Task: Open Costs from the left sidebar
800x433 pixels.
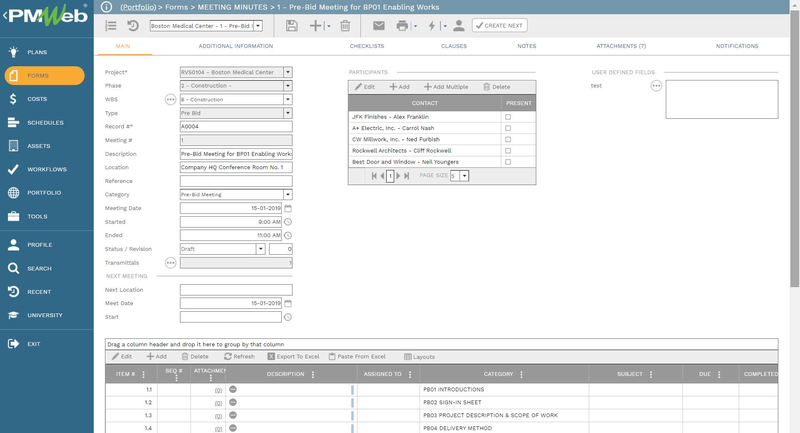Action: coord(37,99)
